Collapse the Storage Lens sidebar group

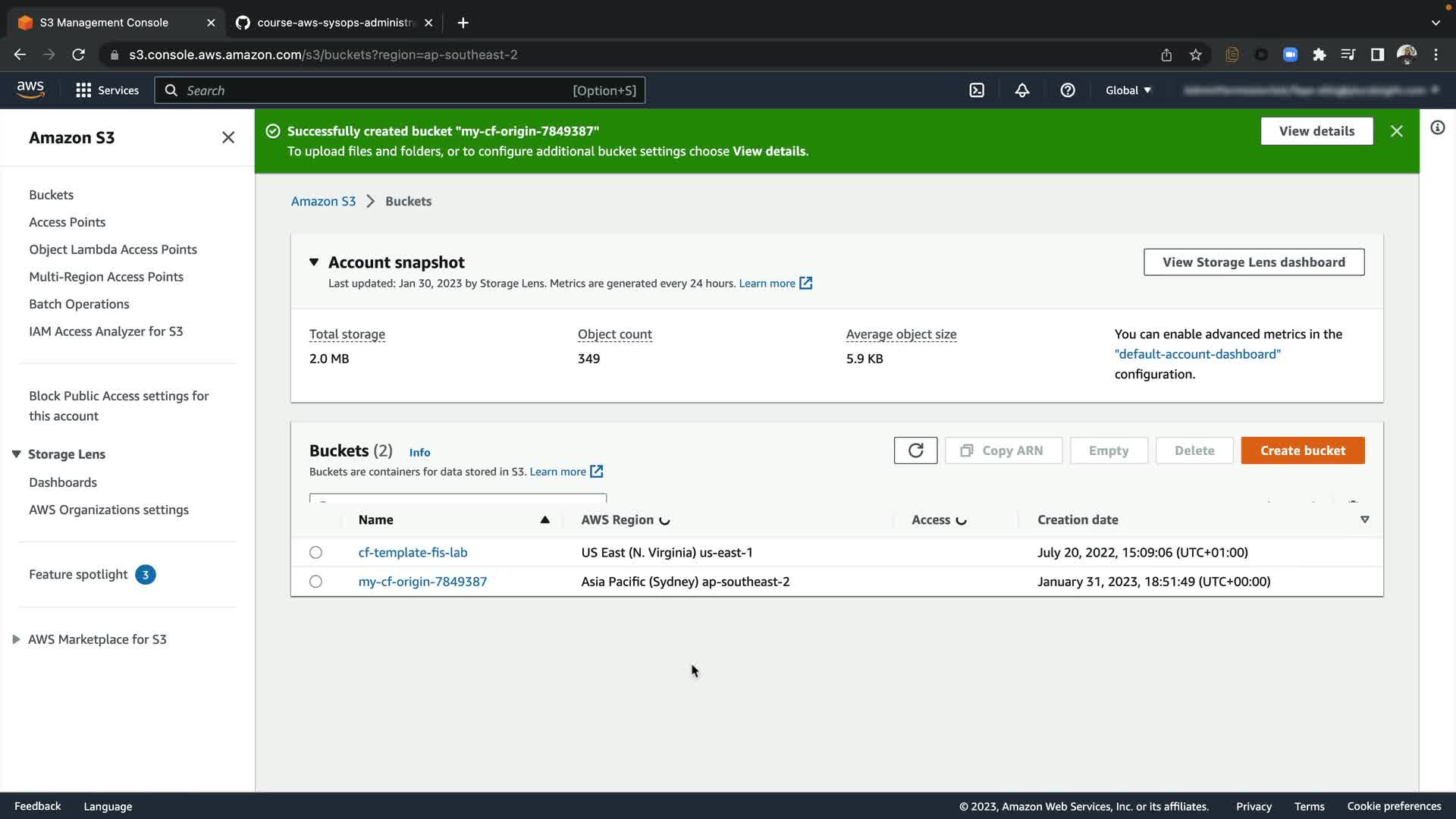point(16,454)
